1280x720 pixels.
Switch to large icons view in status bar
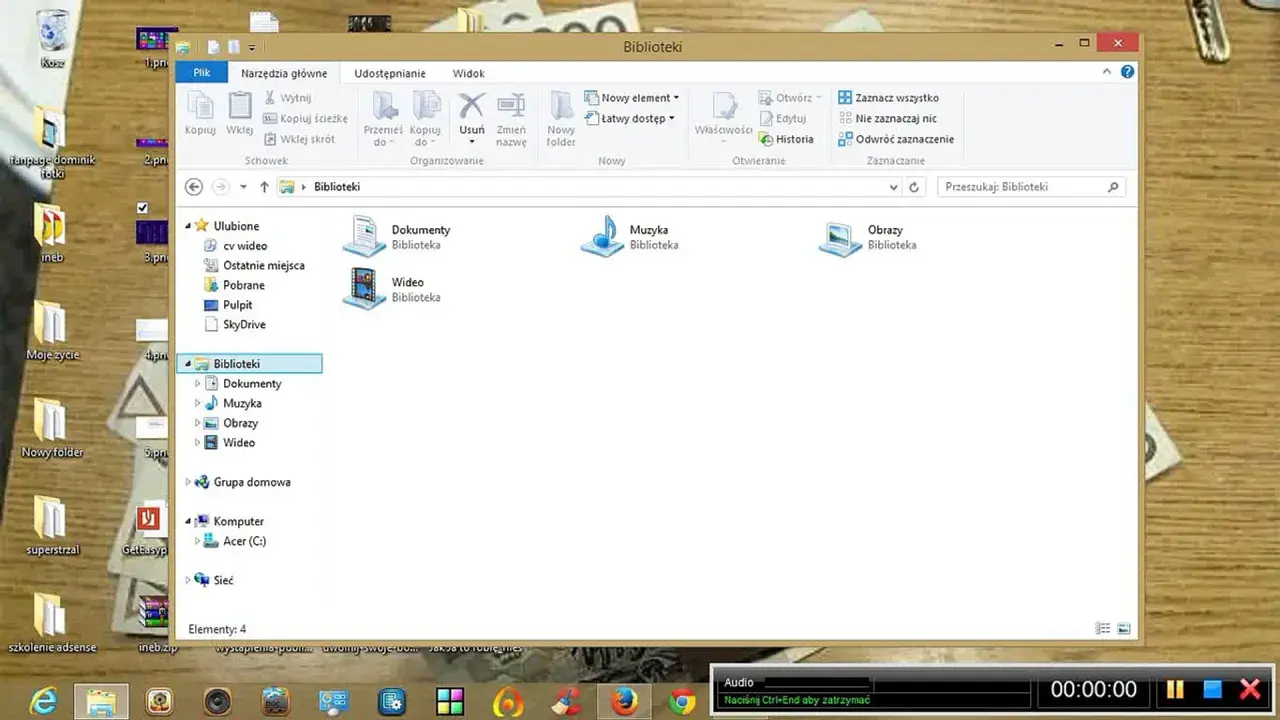[x=1124, y=629]
